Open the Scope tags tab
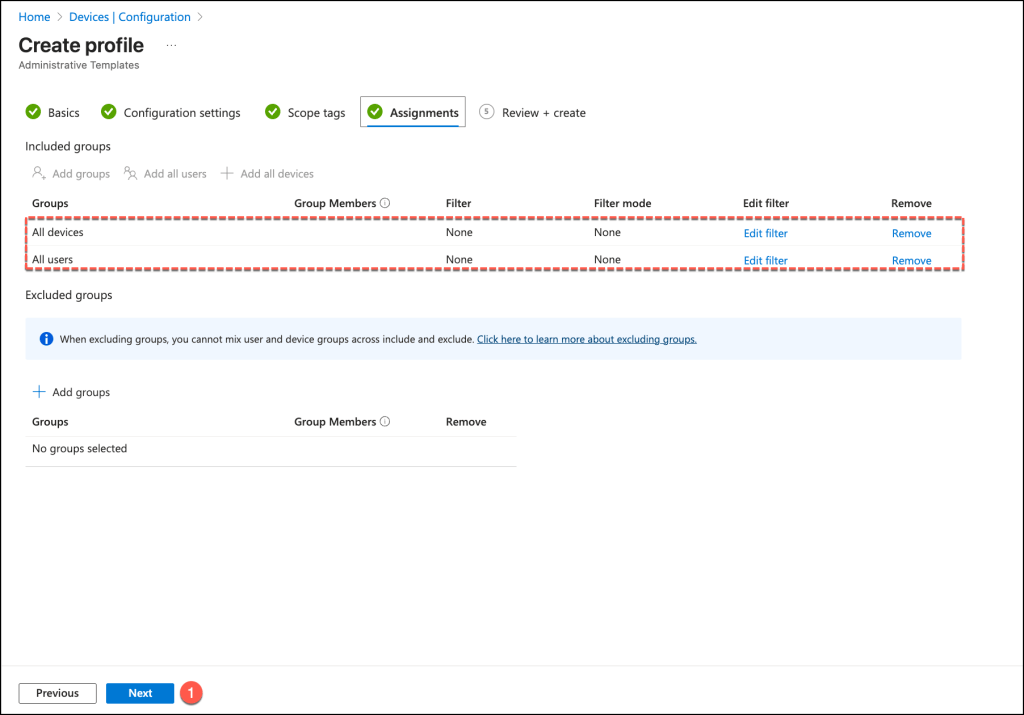Screen dimensions: 1024x715 (316, 113)
